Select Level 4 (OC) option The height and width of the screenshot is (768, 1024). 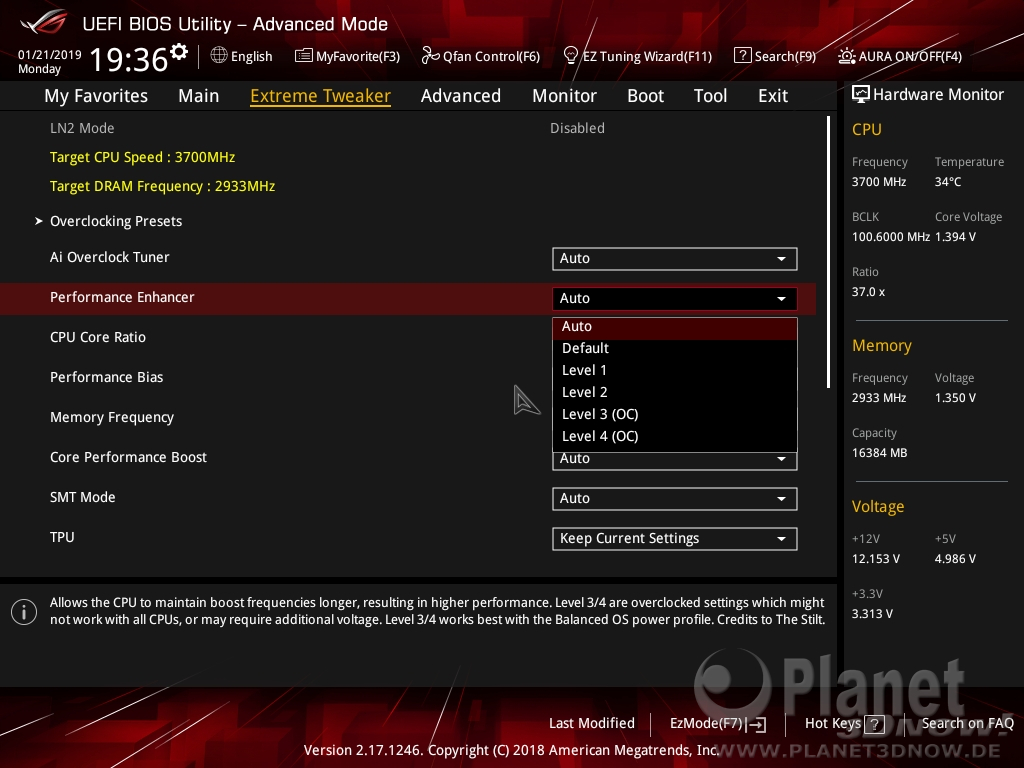point(675,437)
